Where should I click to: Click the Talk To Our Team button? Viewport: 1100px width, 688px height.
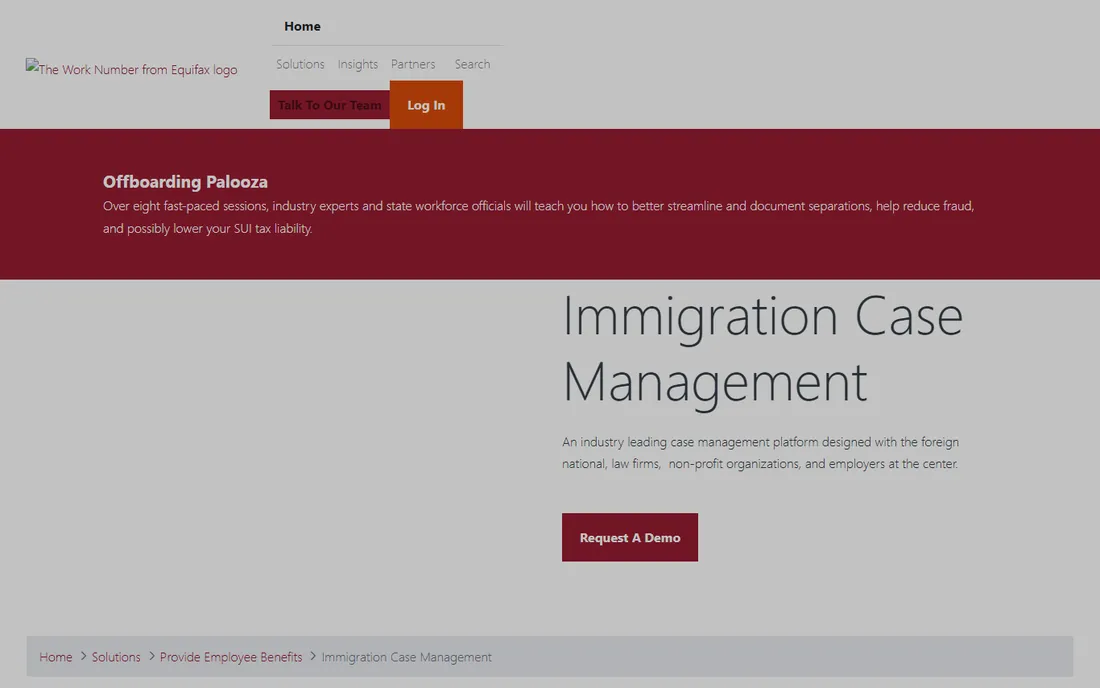pos(330,104)
